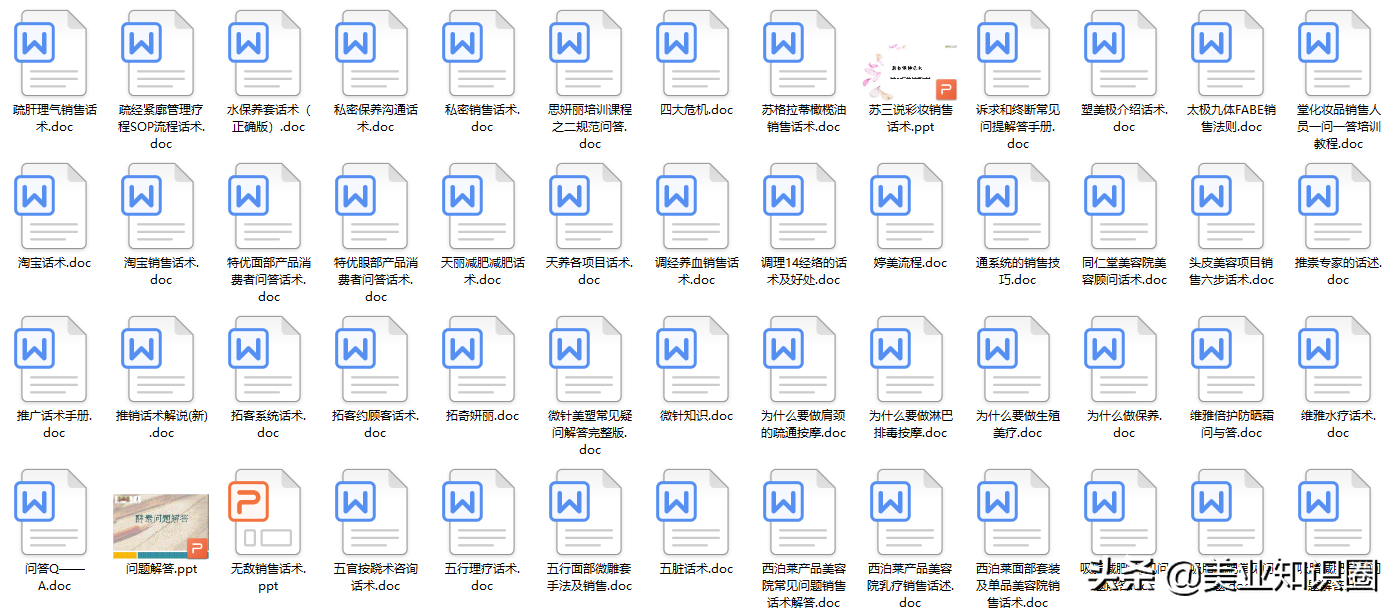1398x612 pixels.
Task: Open the 头皮美容项目销售六步话术.doc file
Action: [x=1227, y=208]
